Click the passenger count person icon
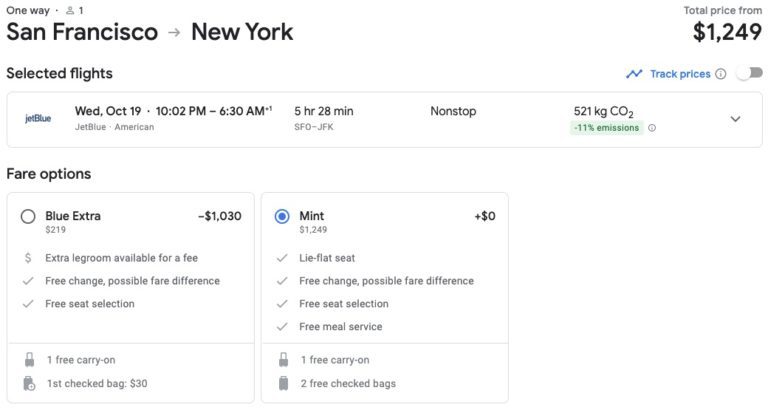 click(70, 10)
